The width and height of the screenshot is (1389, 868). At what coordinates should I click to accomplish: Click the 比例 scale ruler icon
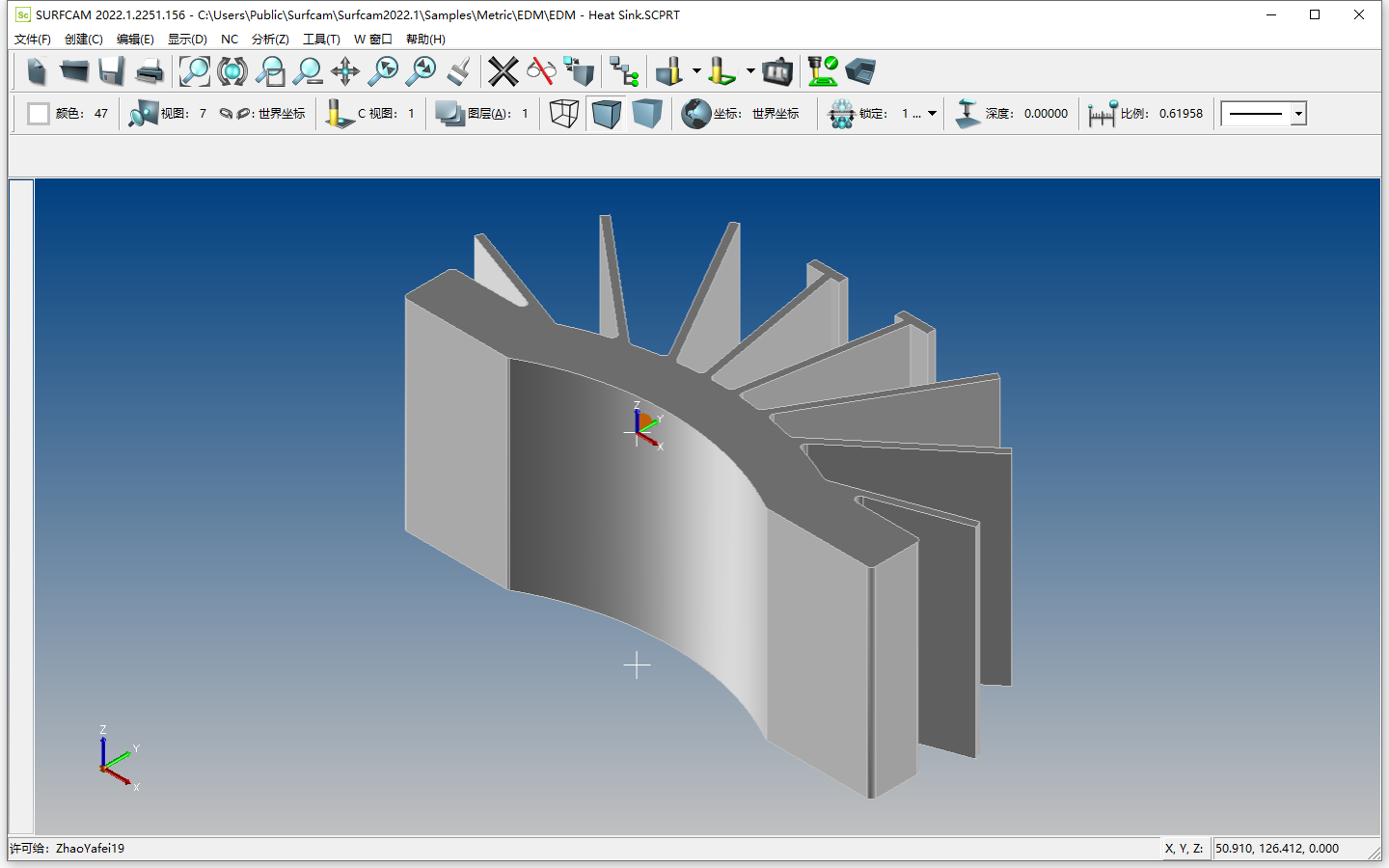click(1103, 114)
